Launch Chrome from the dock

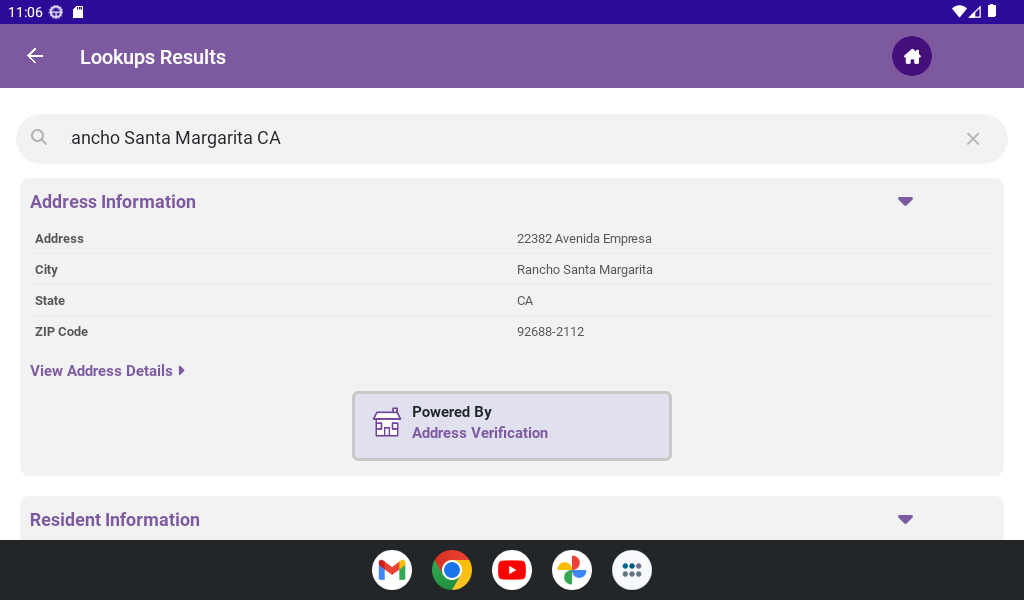[x=452, y=570]
